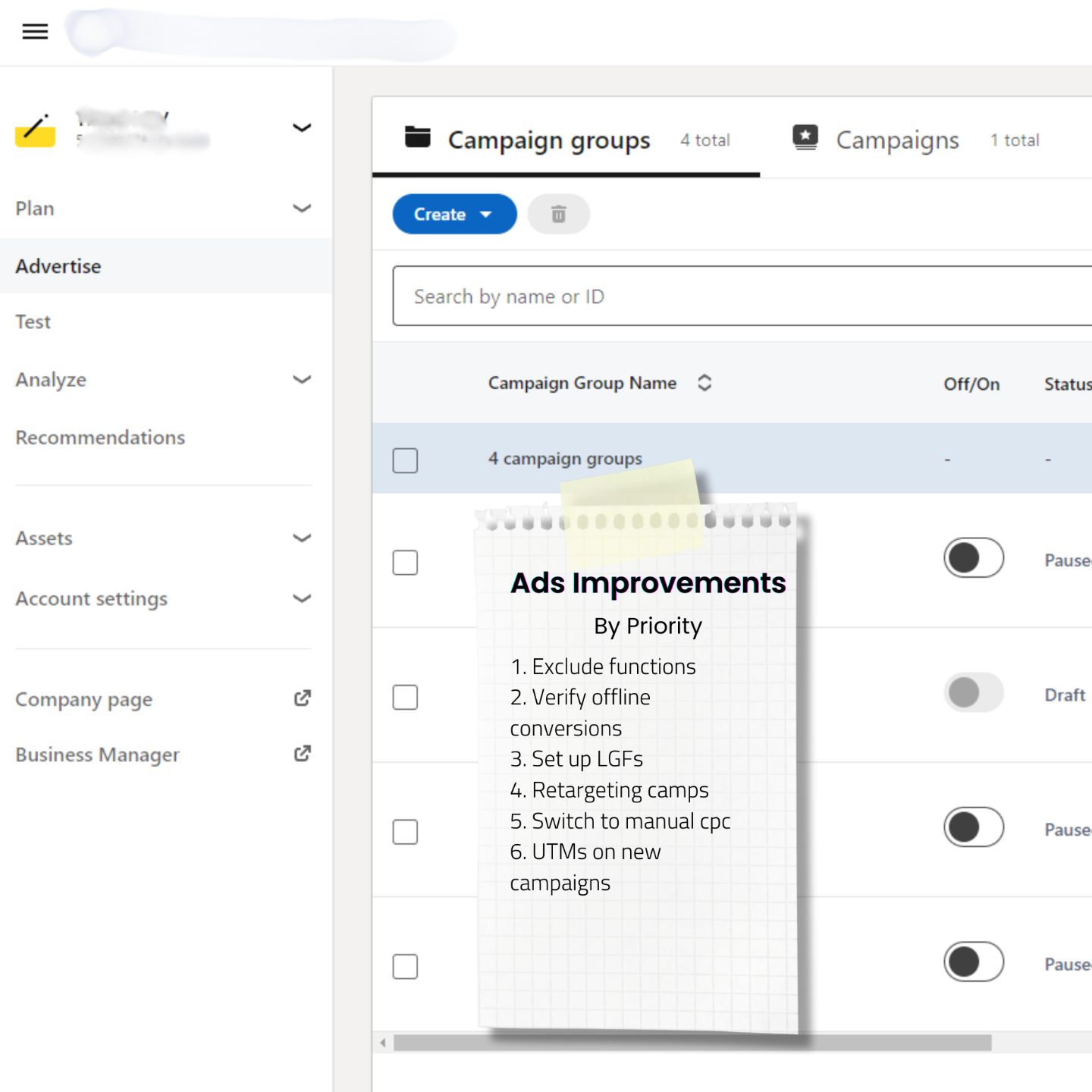Viewport: 1092px width, 1092px height.
Task: Tick the first campaign group row checkbox
Action: (405, 563)
